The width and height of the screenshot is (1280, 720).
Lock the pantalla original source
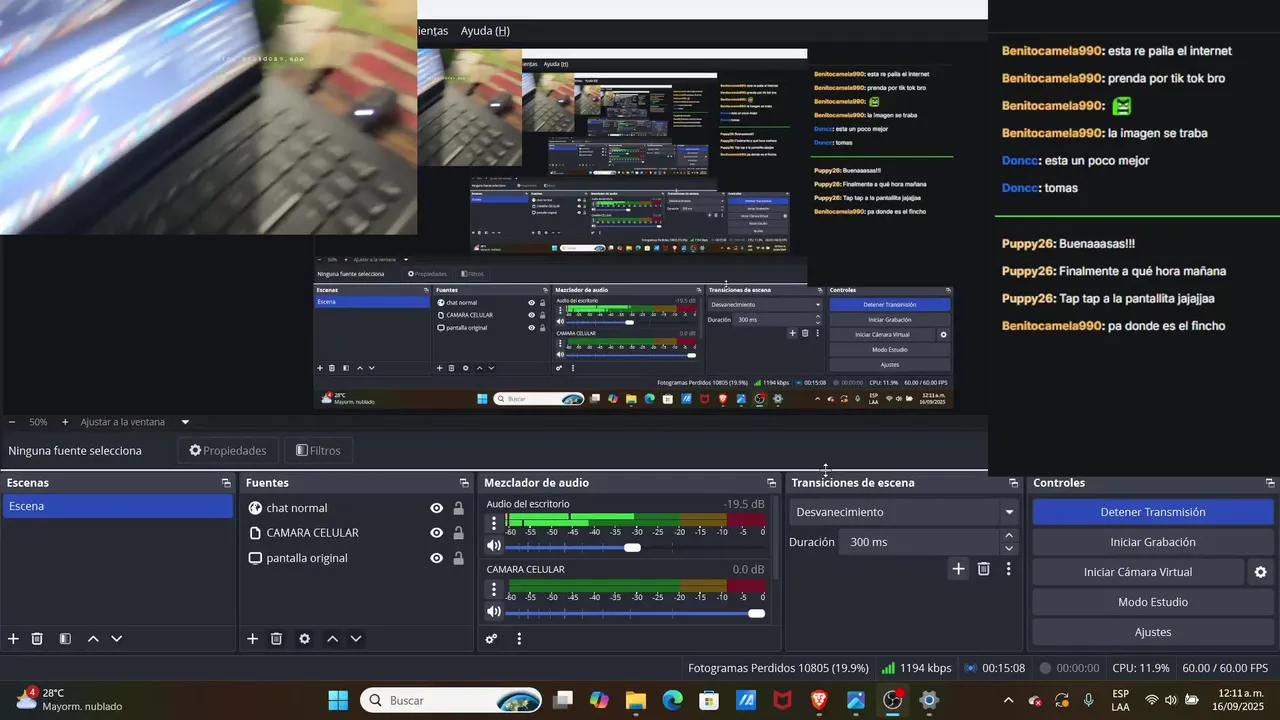click(x=458, y=558)
